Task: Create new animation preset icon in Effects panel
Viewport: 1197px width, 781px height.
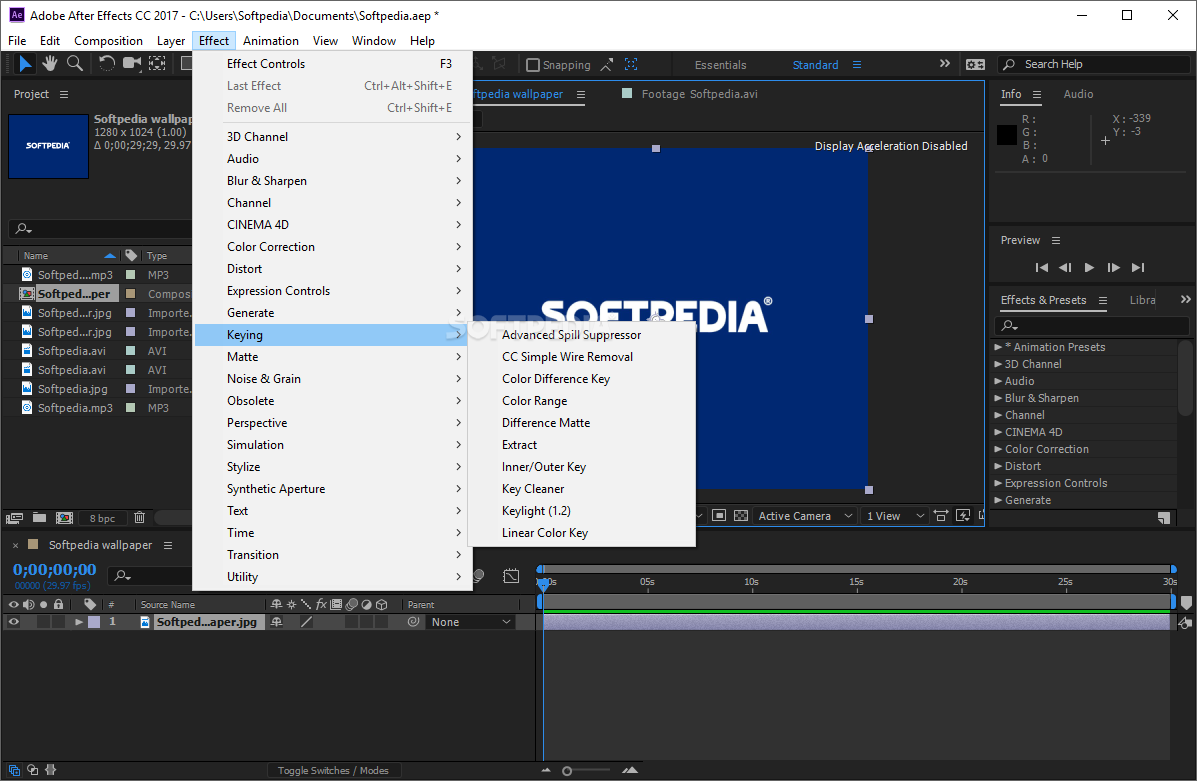Action: 1163,518
